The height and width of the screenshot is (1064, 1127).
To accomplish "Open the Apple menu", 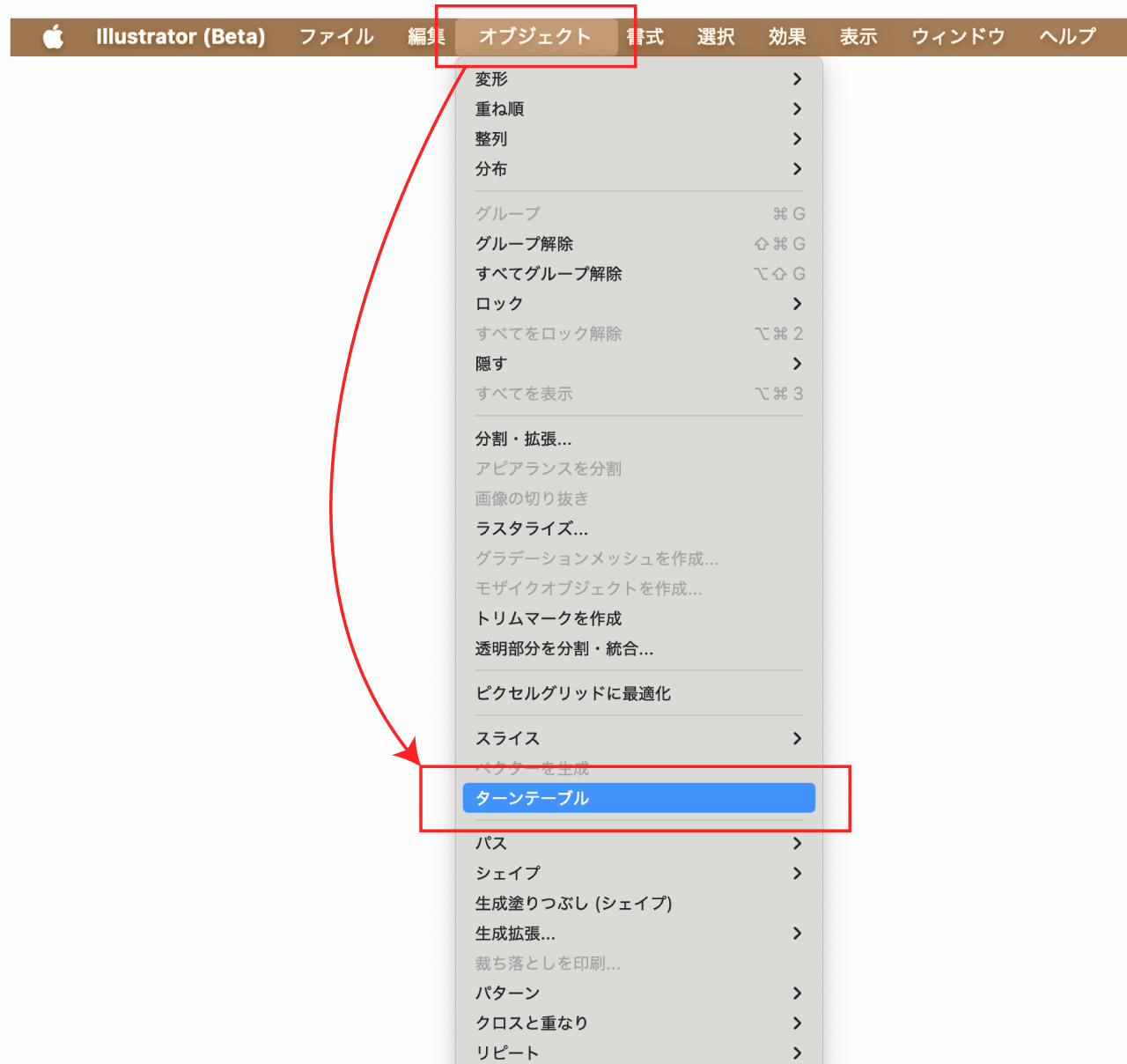I will (x=54, y=37).
